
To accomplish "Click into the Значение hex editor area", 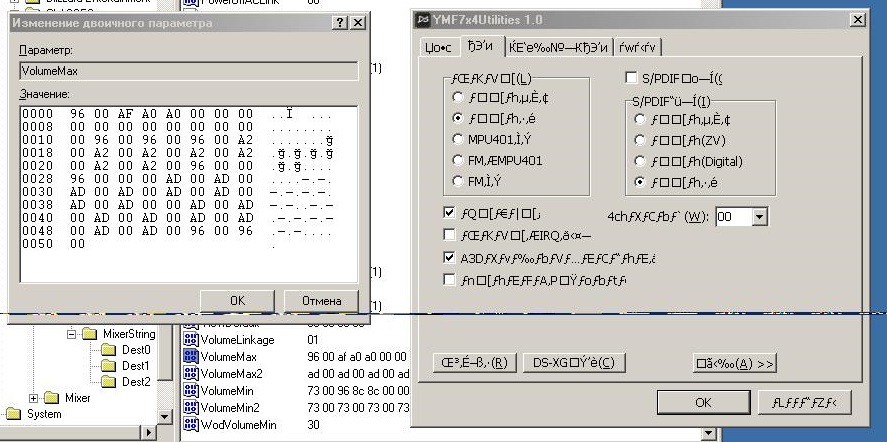I will [x=189, y=194].
